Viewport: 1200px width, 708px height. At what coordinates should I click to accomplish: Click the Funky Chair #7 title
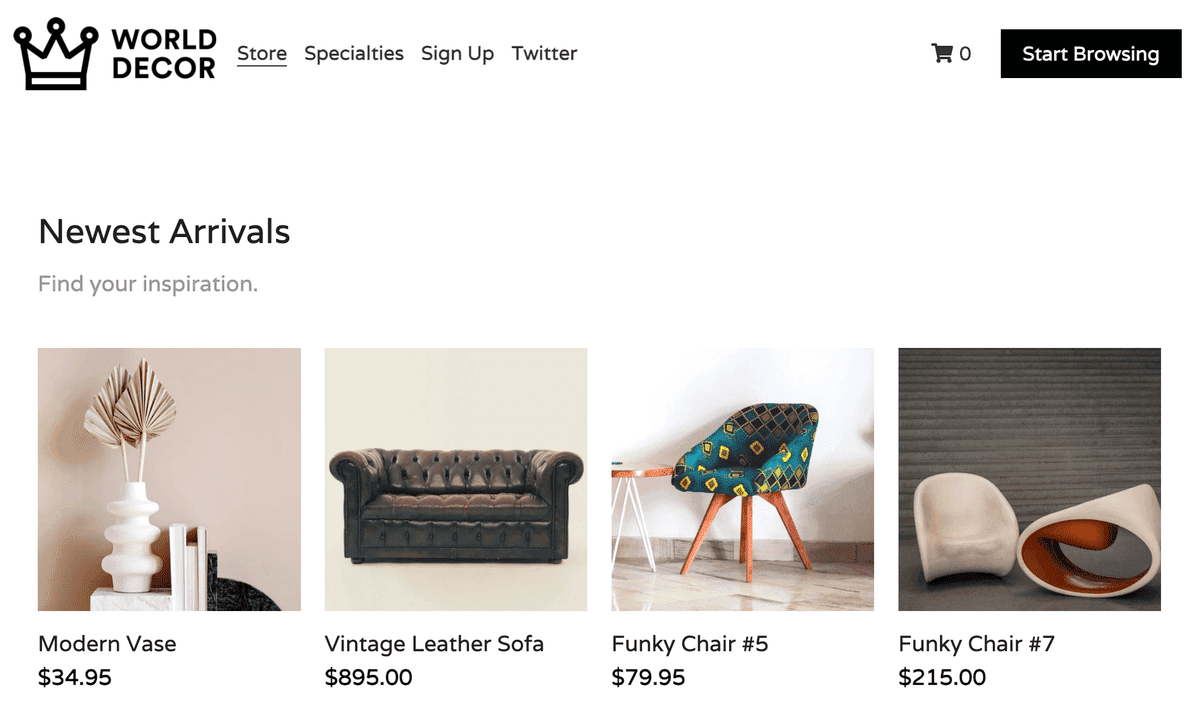(976, 644)
